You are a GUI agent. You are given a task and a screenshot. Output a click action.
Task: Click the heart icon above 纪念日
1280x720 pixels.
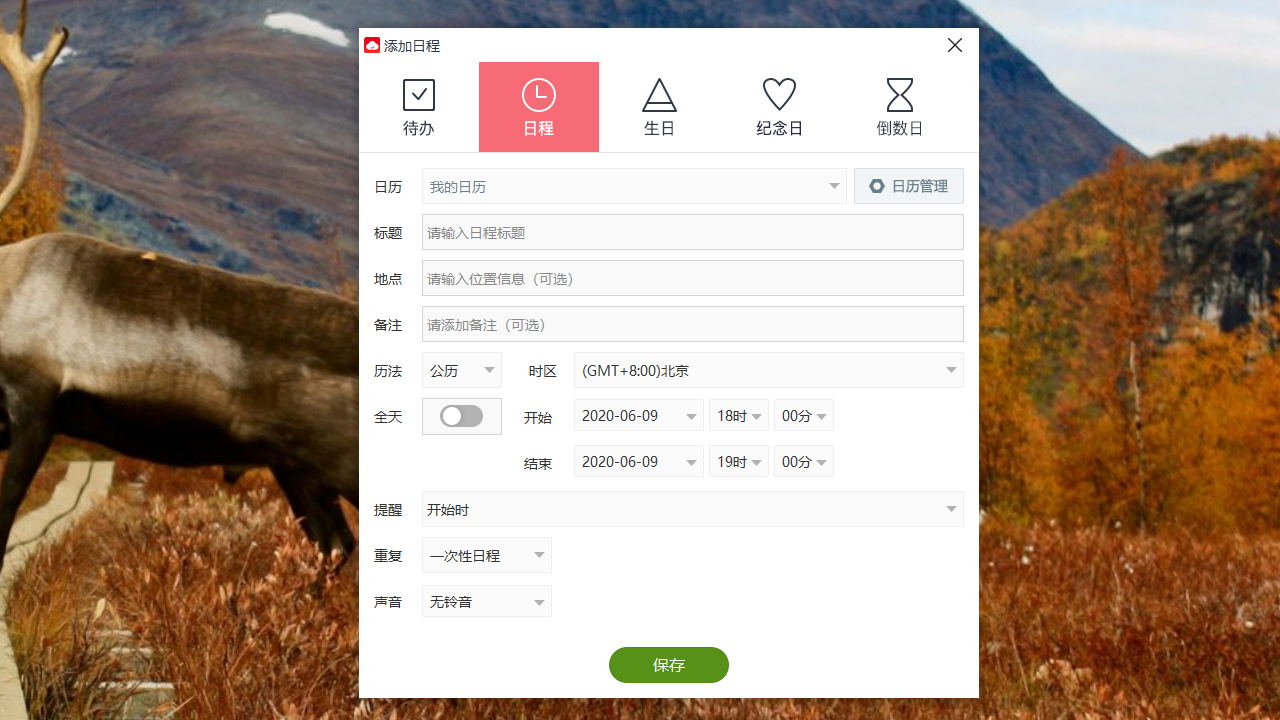(x=779, y=94)
